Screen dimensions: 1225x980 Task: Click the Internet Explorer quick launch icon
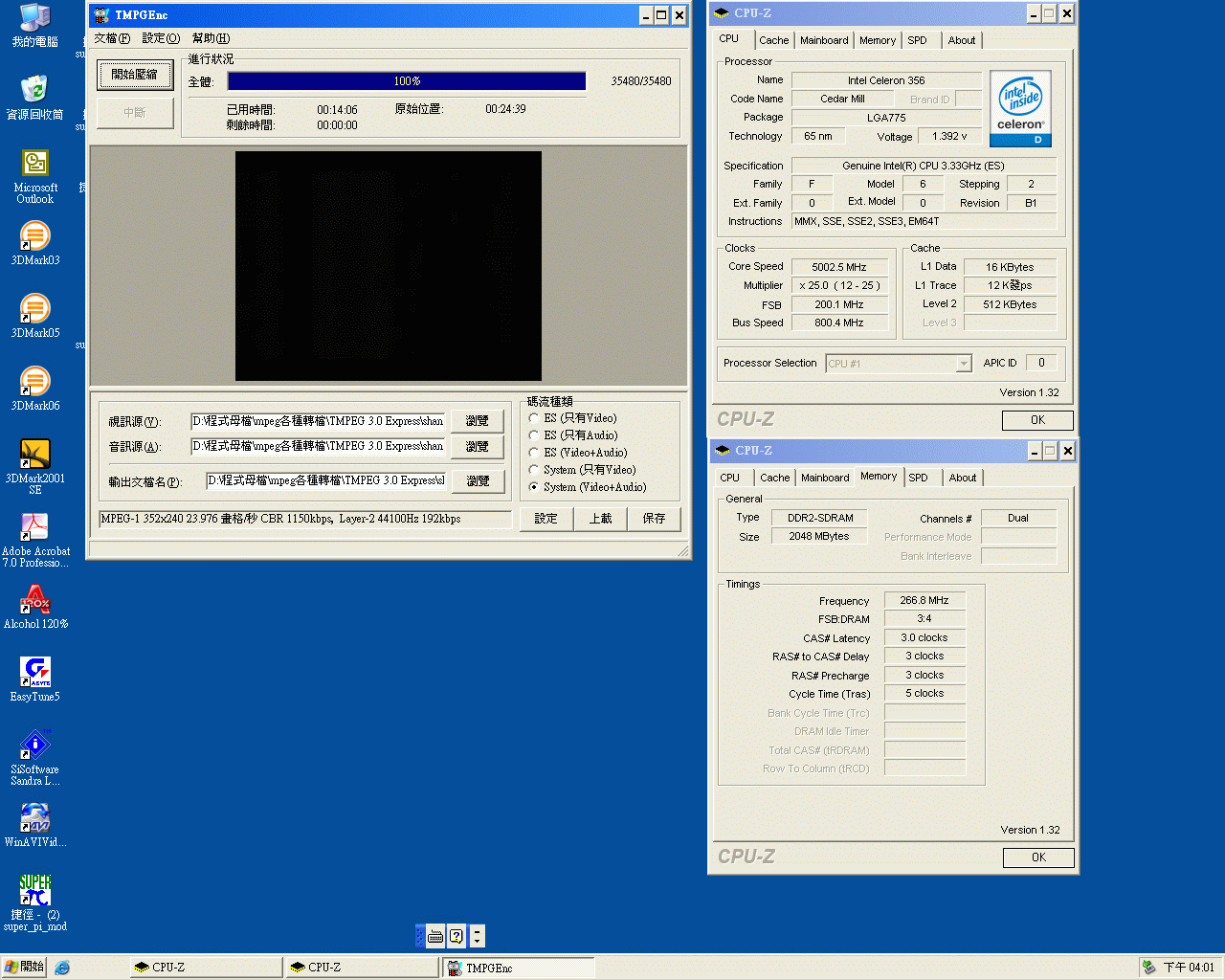tap(62, 968)
